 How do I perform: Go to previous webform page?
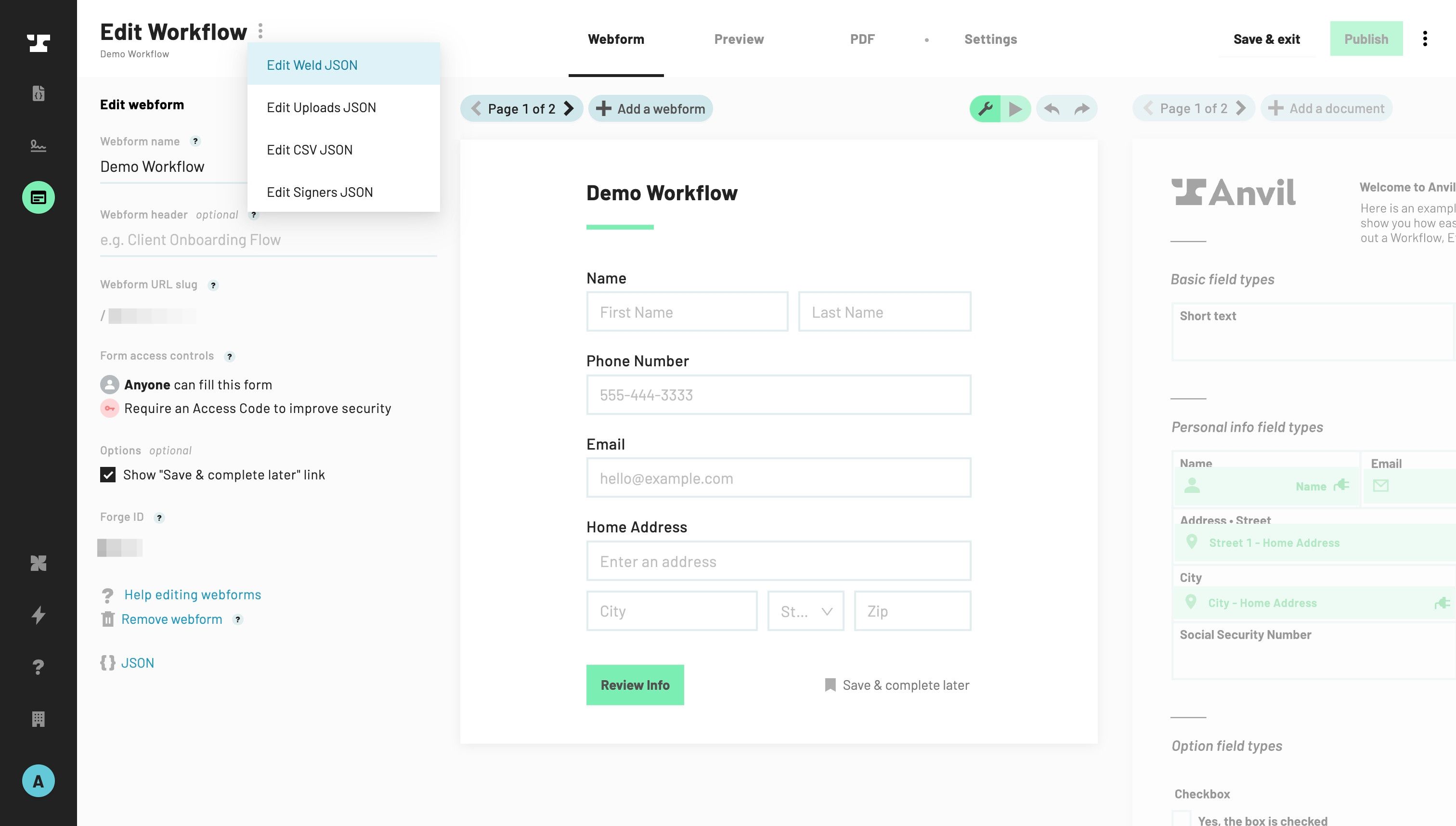[x=476, y=108]
